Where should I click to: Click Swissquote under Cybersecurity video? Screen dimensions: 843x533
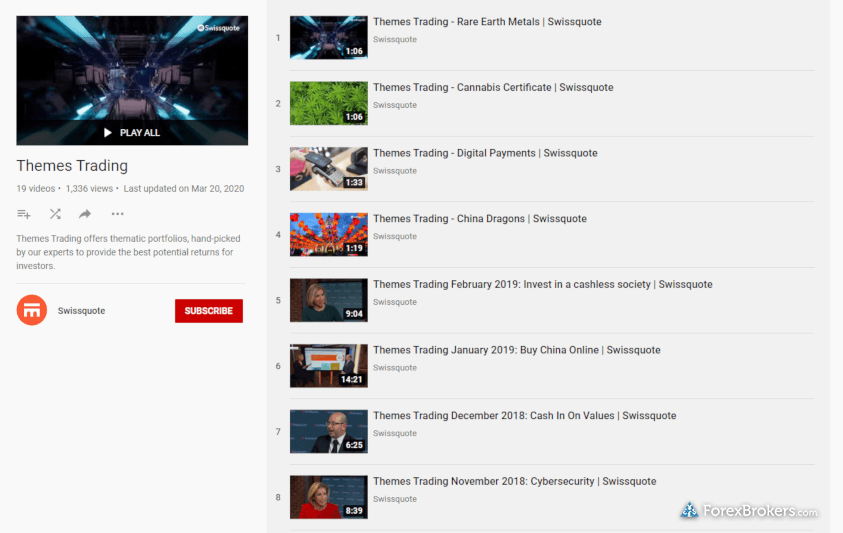(395, 499)
